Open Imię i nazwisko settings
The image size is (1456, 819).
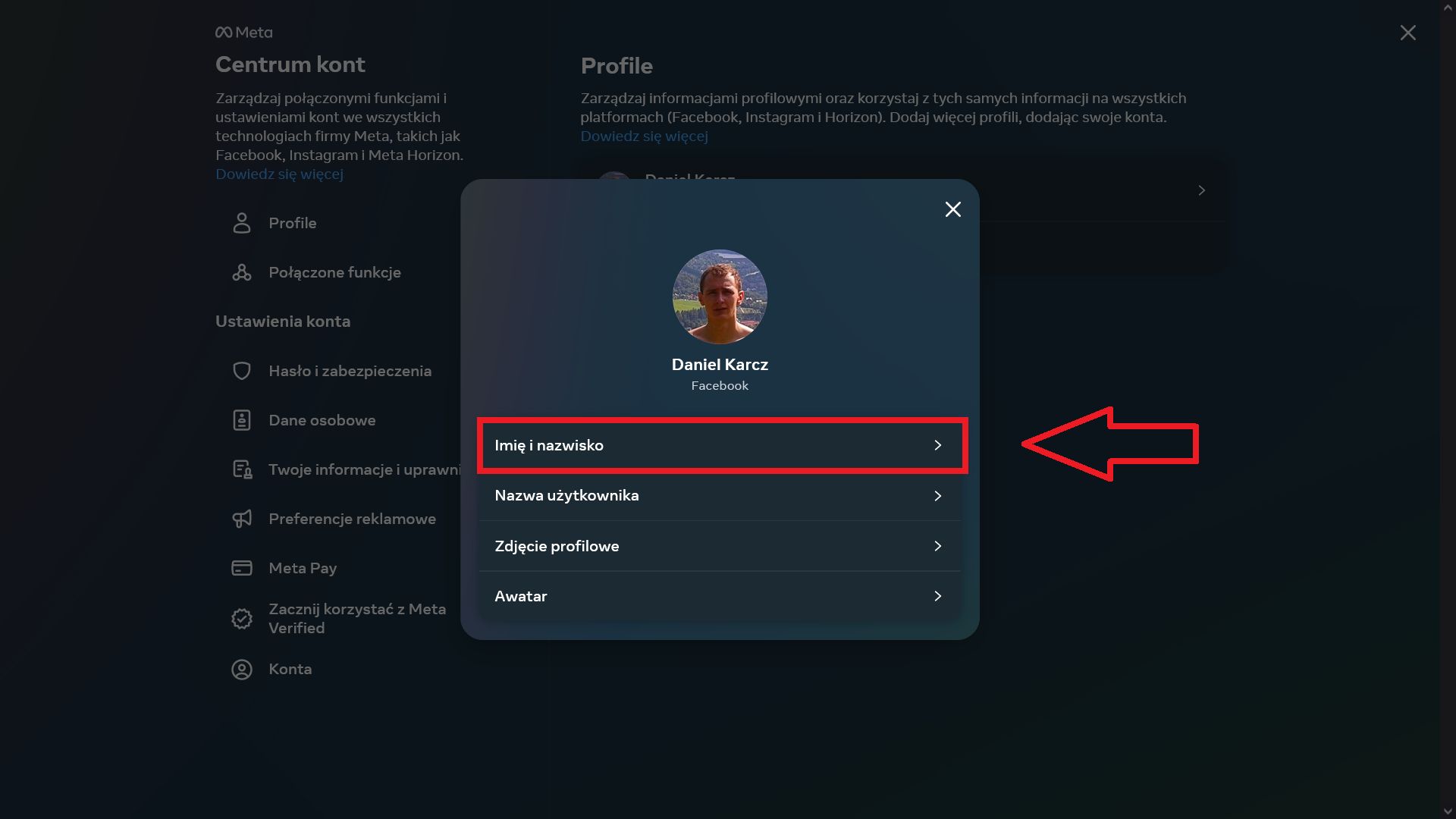pos(720,446)
